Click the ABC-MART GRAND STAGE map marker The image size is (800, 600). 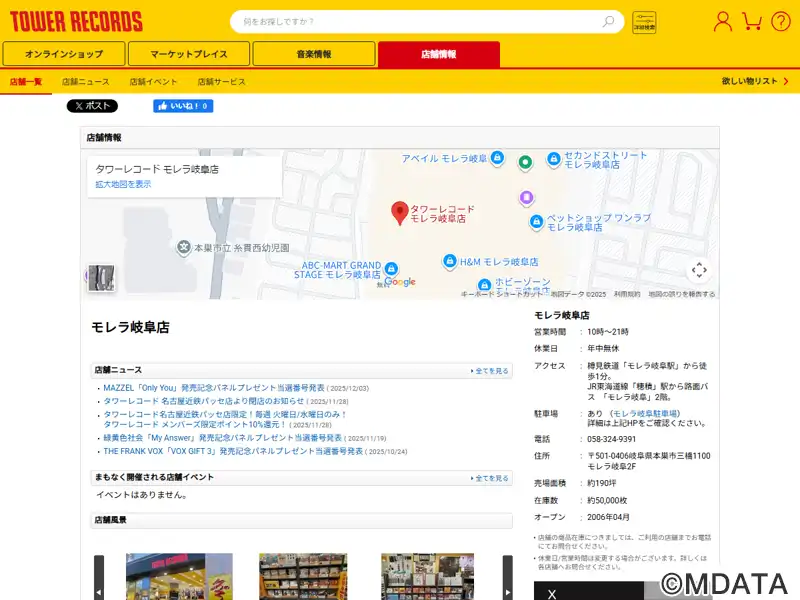[391, 269]
